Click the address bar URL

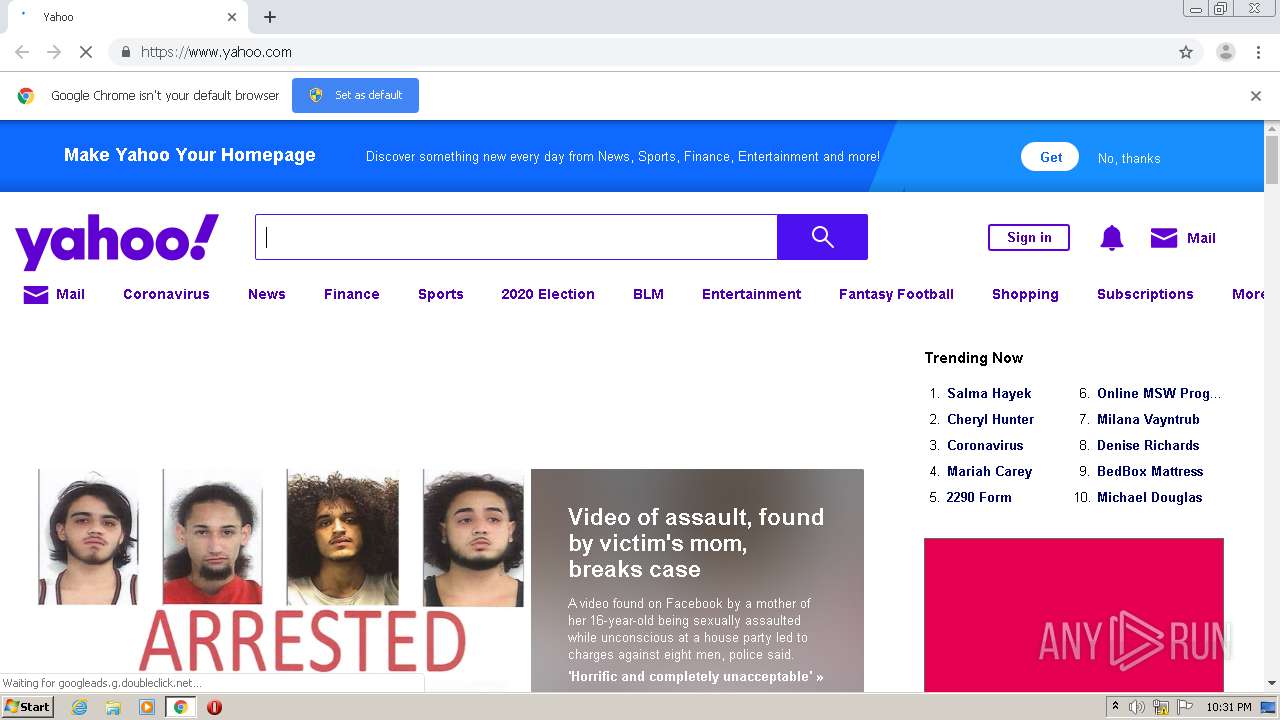click(x=216, y=52)
